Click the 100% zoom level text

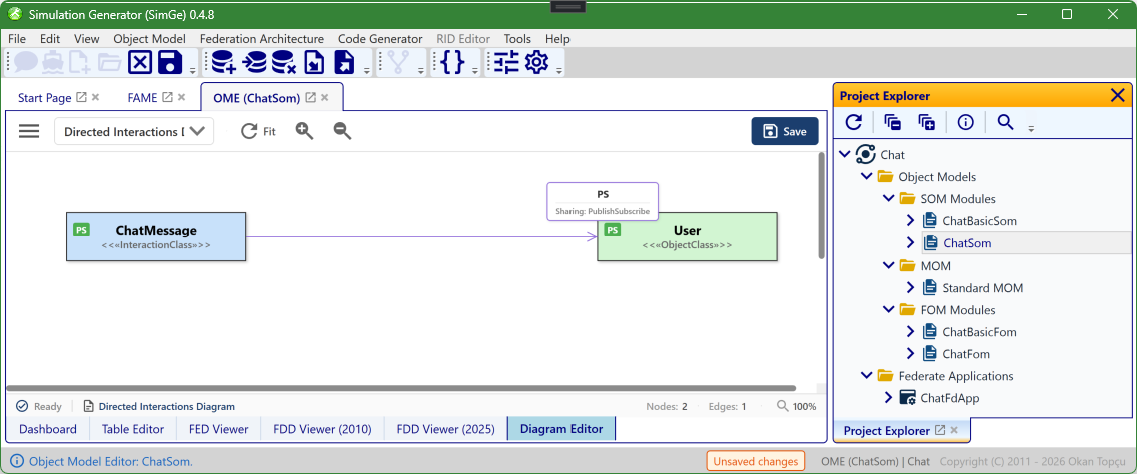point(804,407)
